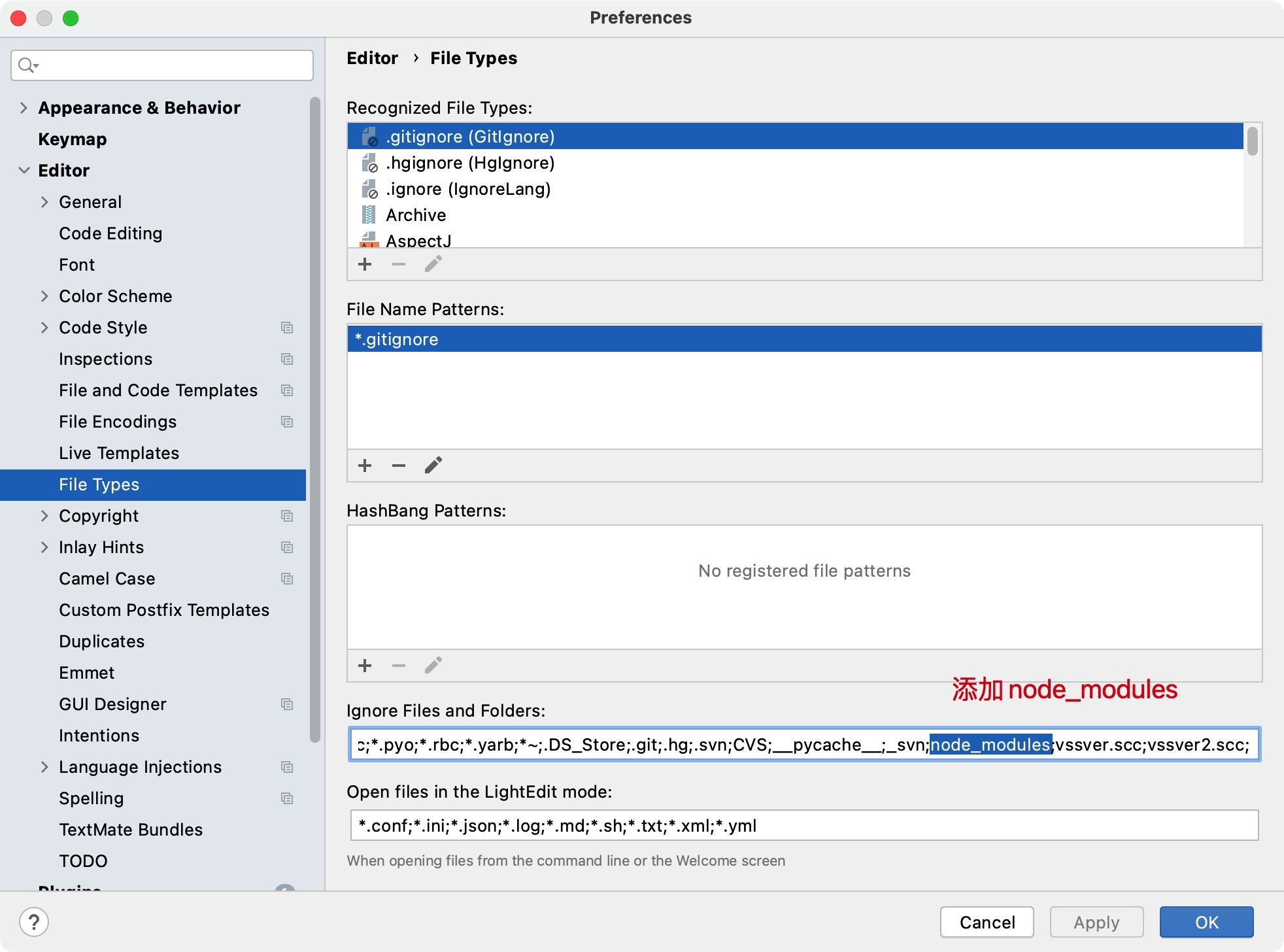Open the Live Templates settings page
This screenshot has height=952, width=1284.
[x=119, y=453]
